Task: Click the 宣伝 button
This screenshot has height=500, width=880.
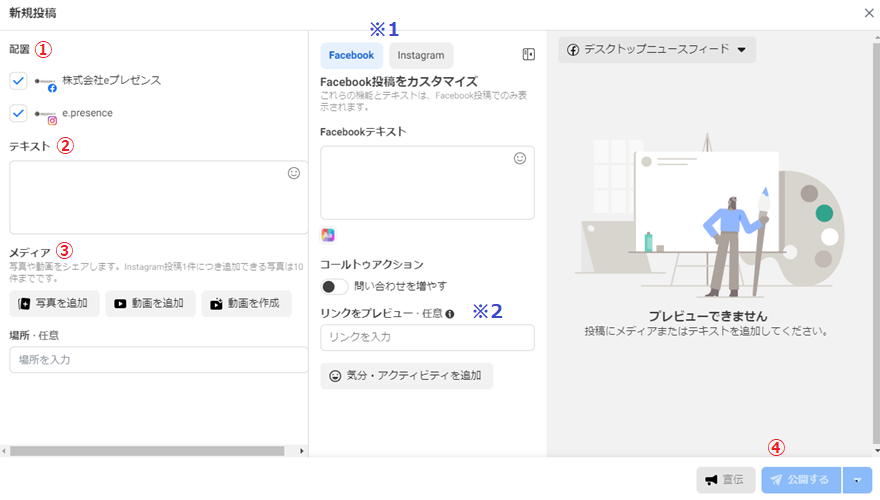Action: point(726,480)
